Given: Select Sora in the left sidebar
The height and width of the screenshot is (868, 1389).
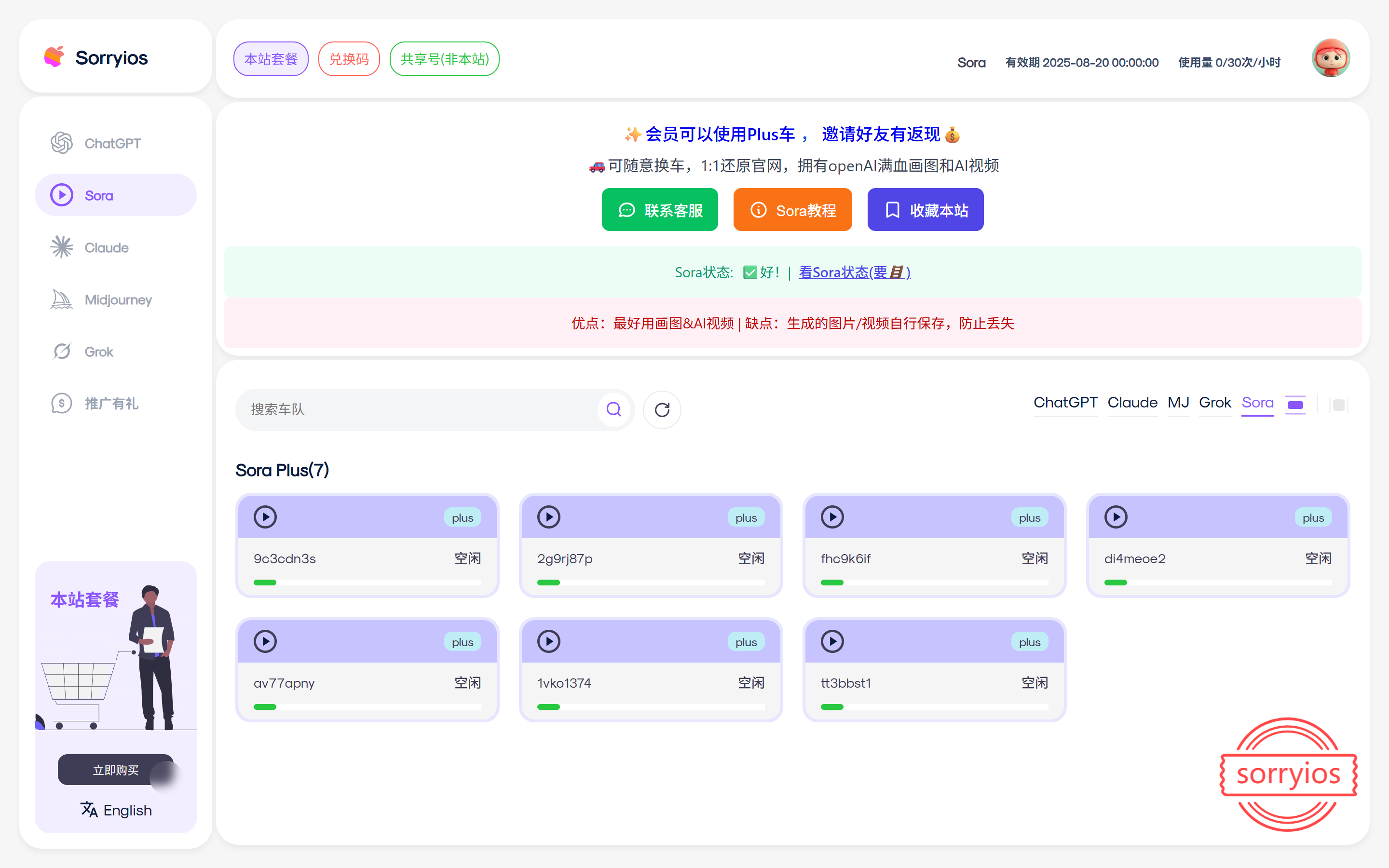Looking at the screenshot, I should (115, 195).
